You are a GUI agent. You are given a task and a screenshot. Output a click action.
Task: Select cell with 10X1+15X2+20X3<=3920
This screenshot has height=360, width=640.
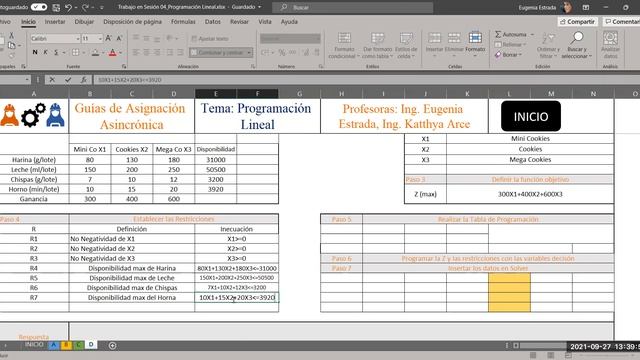click(x=237, y=298)
